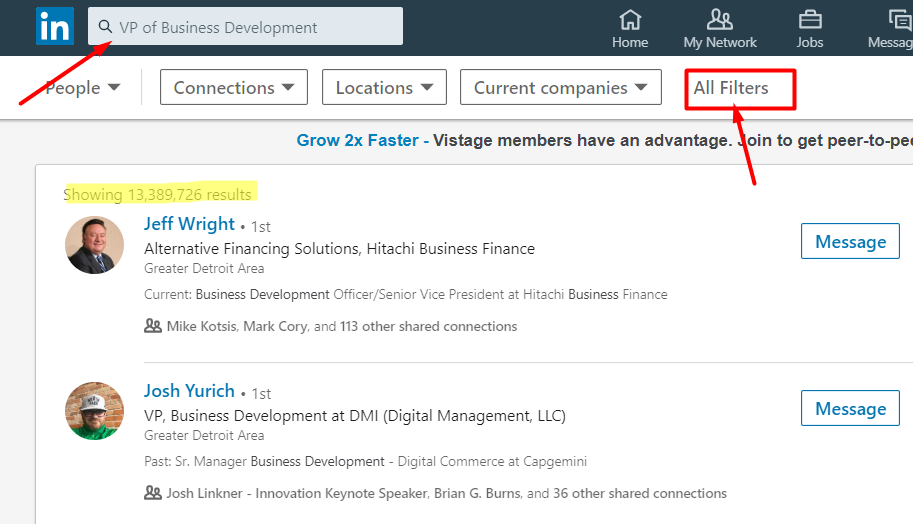Open the Home navigation icon

(630, 20)
